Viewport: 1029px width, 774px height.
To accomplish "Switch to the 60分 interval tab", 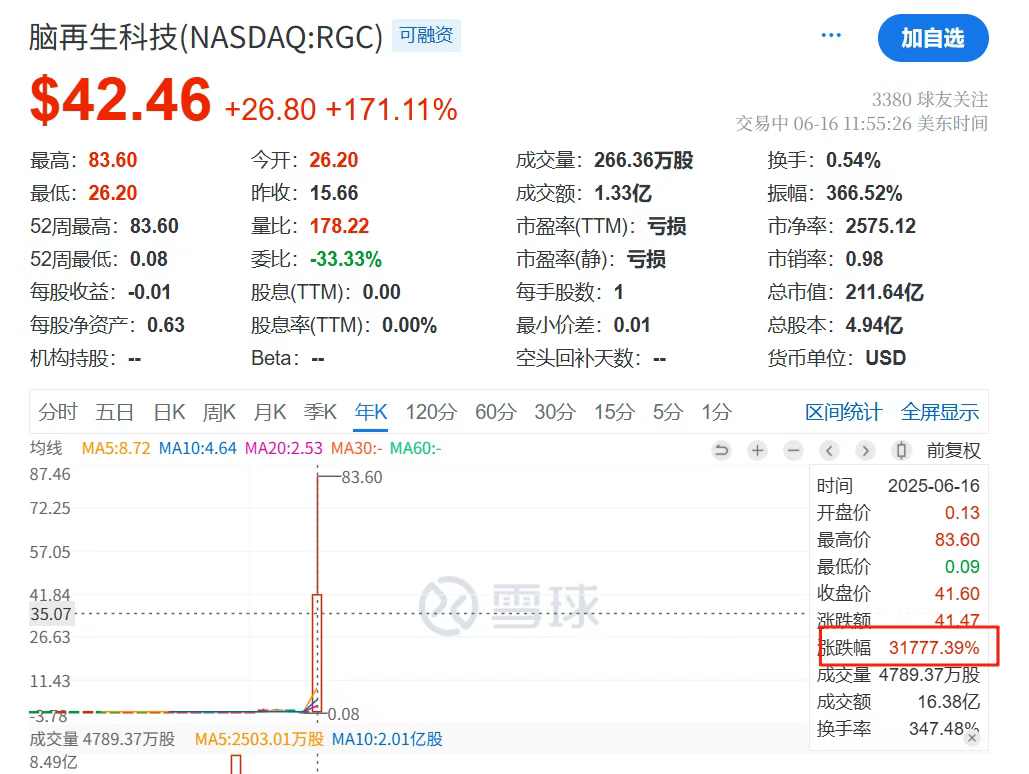I will pyautogui.click(x=495, y=412).
